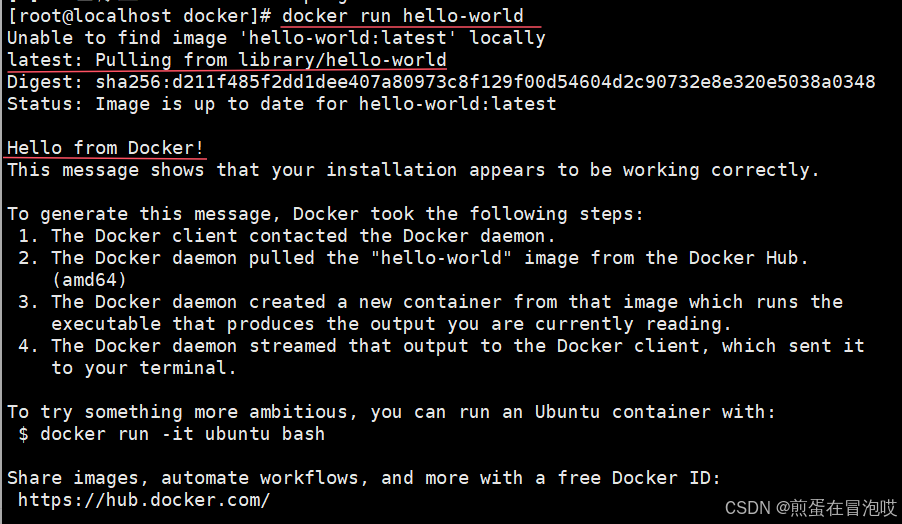Click the 'Hello from Docker!' line
Viewport: 902px width, 524px height.
105,148
